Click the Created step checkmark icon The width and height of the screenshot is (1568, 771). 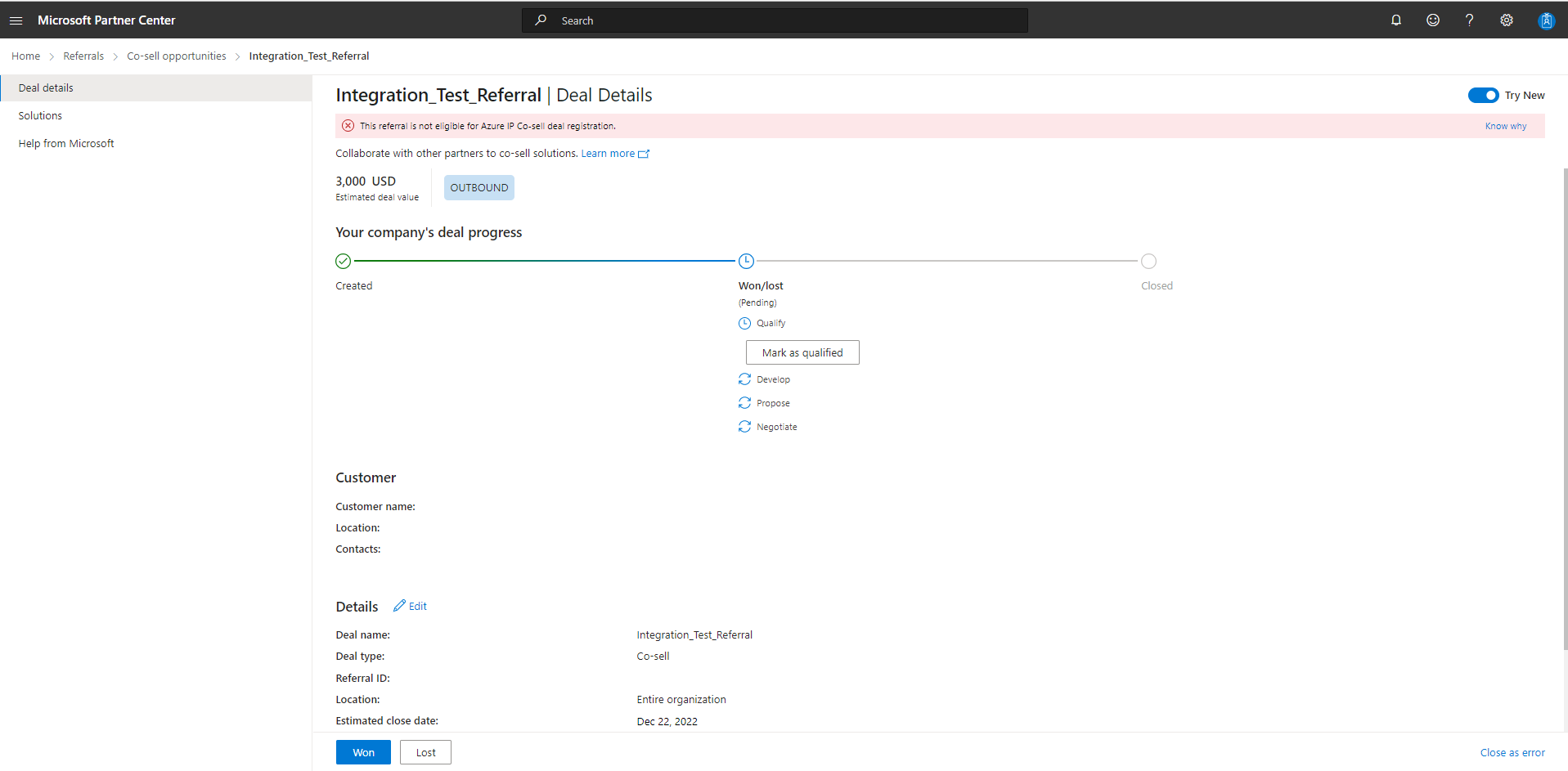344,261
